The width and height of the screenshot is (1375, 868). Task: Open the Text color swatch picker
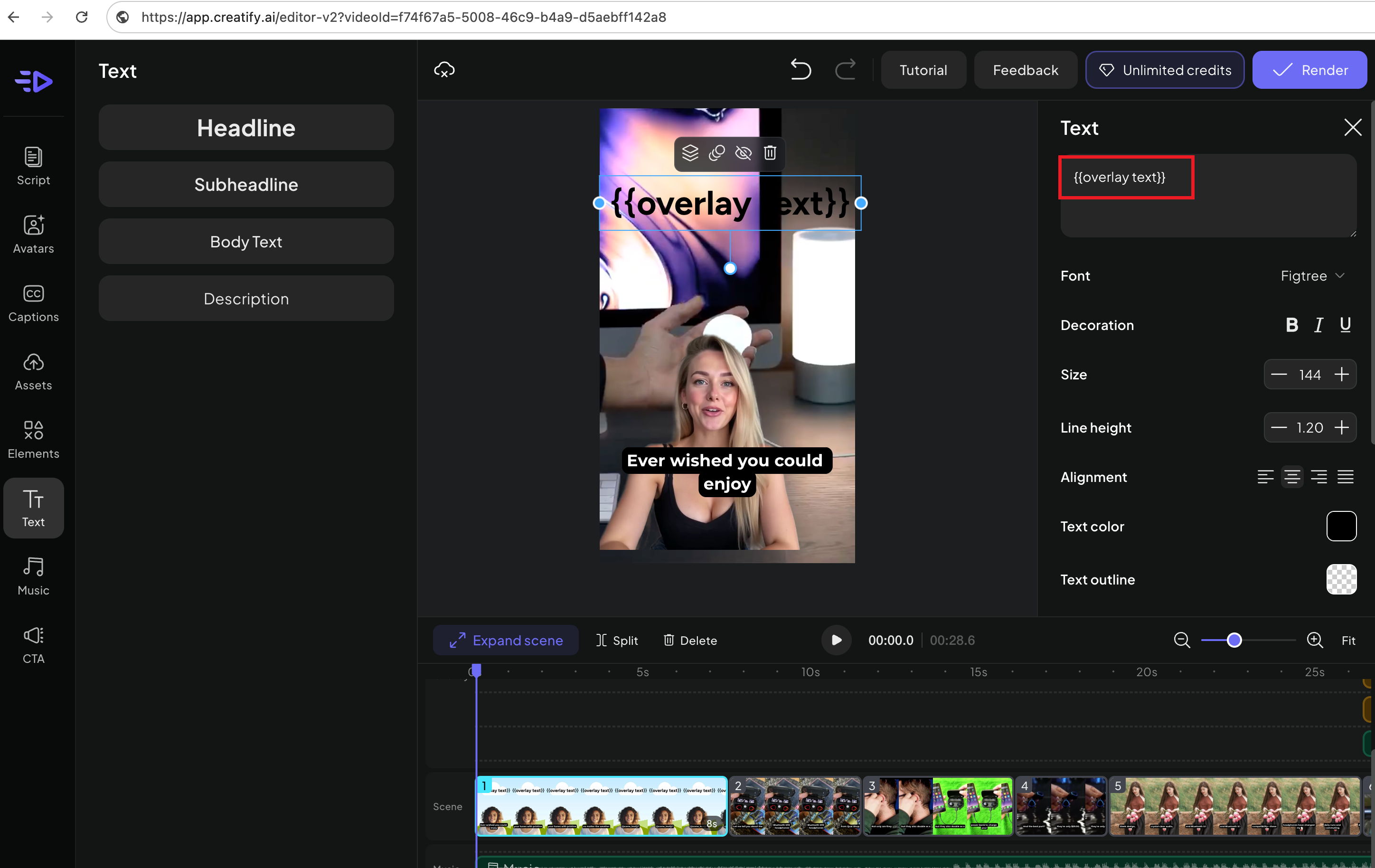click(x=1341, y=526)
